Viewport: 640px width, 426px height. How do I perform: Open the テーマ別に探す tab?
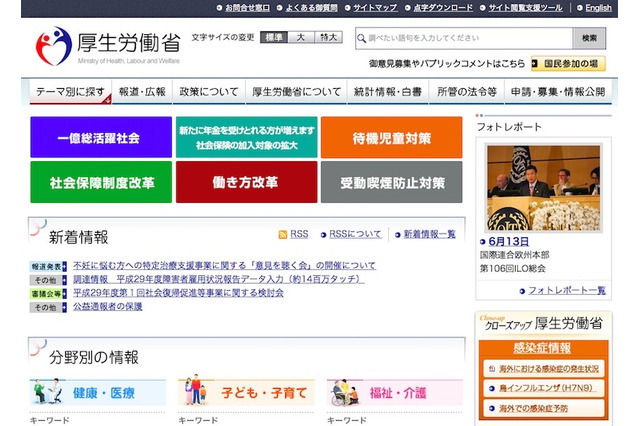click(71, 92)
